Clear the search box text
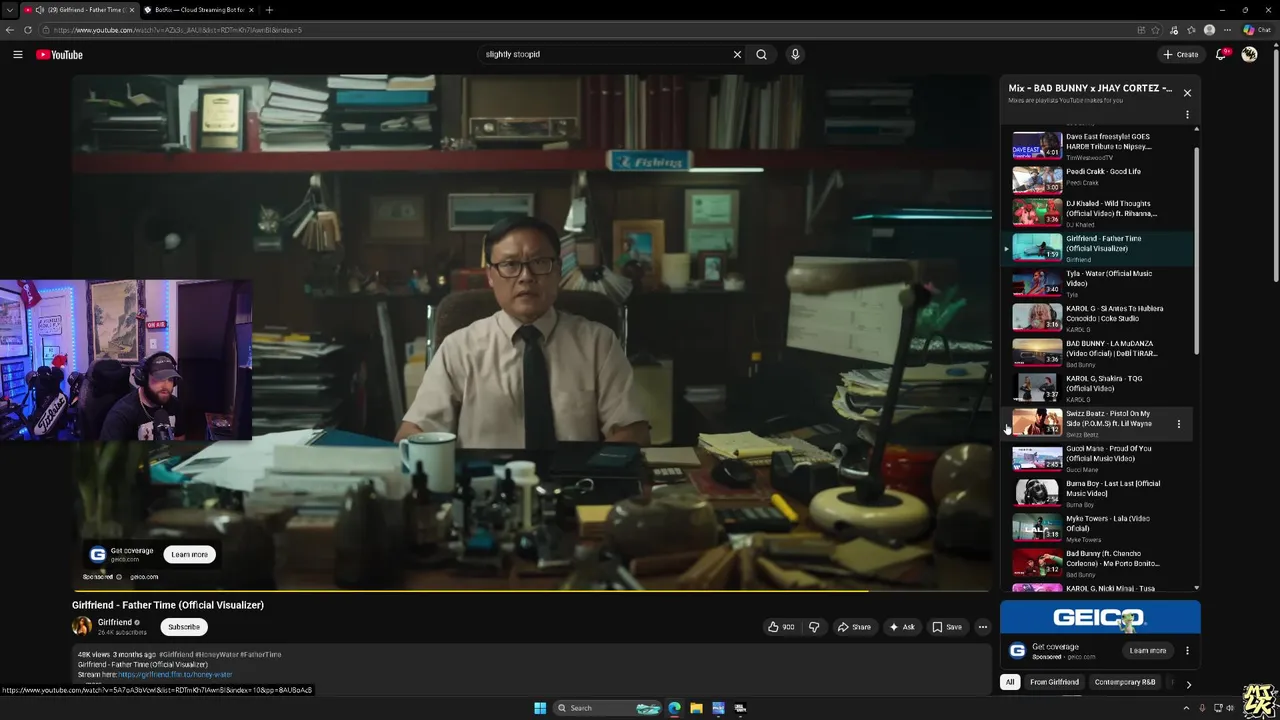Viewport: 1280px width, 720px height. pos(737,54)
